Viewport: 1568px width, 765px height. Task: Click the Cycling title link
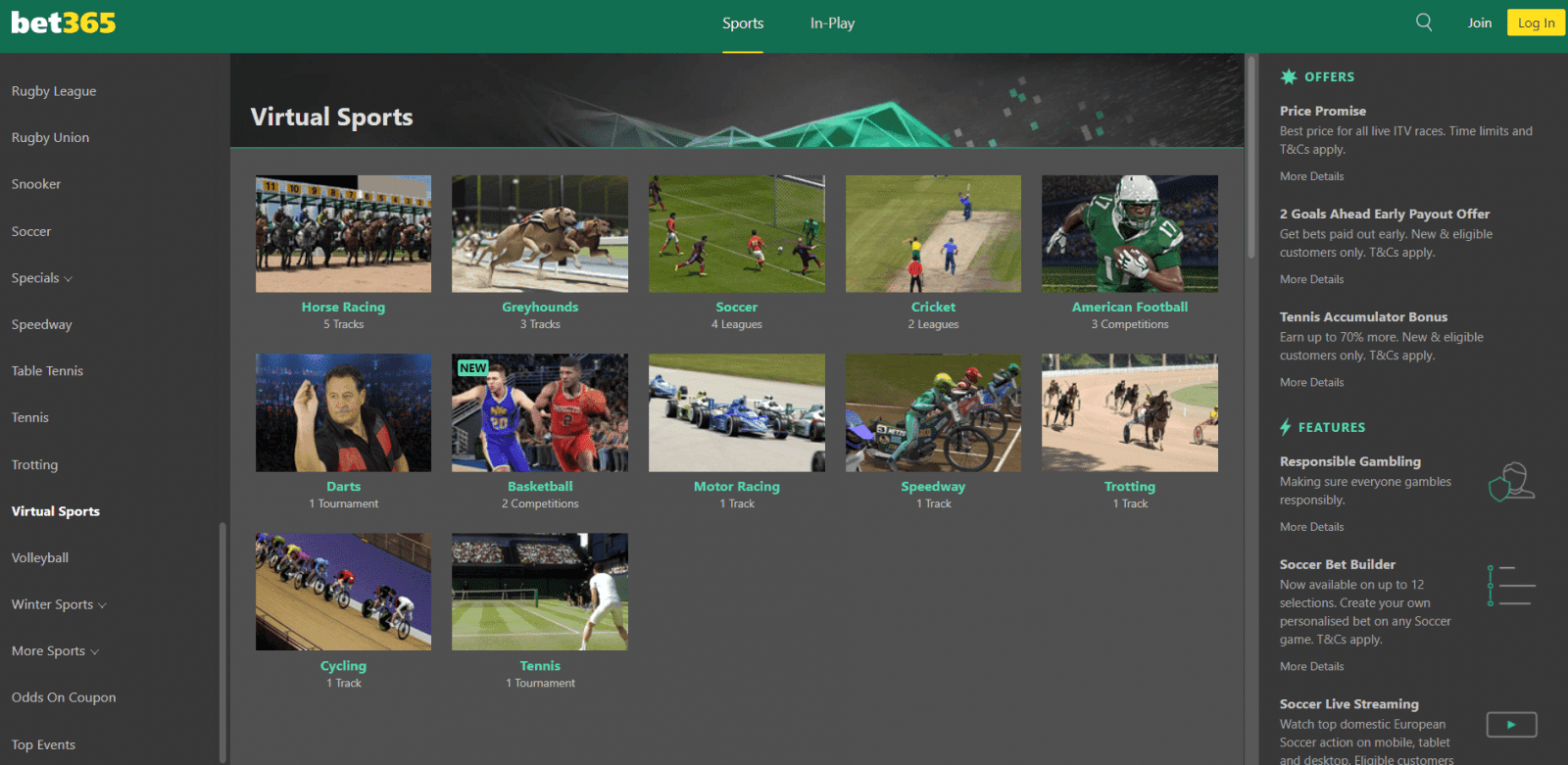pos(343,665)
